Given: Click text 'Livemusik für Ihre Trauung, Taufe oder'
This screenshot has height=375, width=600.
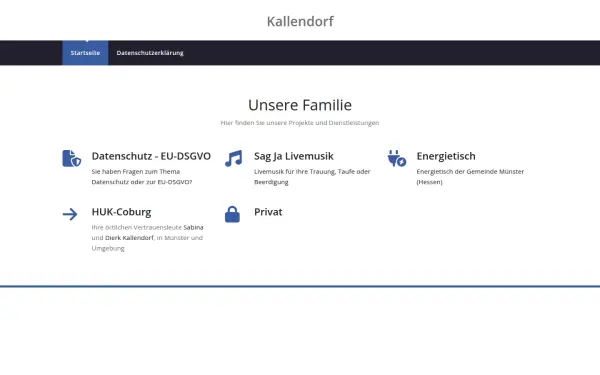Looking at the screenshot, I should click(x=312, y=171).
